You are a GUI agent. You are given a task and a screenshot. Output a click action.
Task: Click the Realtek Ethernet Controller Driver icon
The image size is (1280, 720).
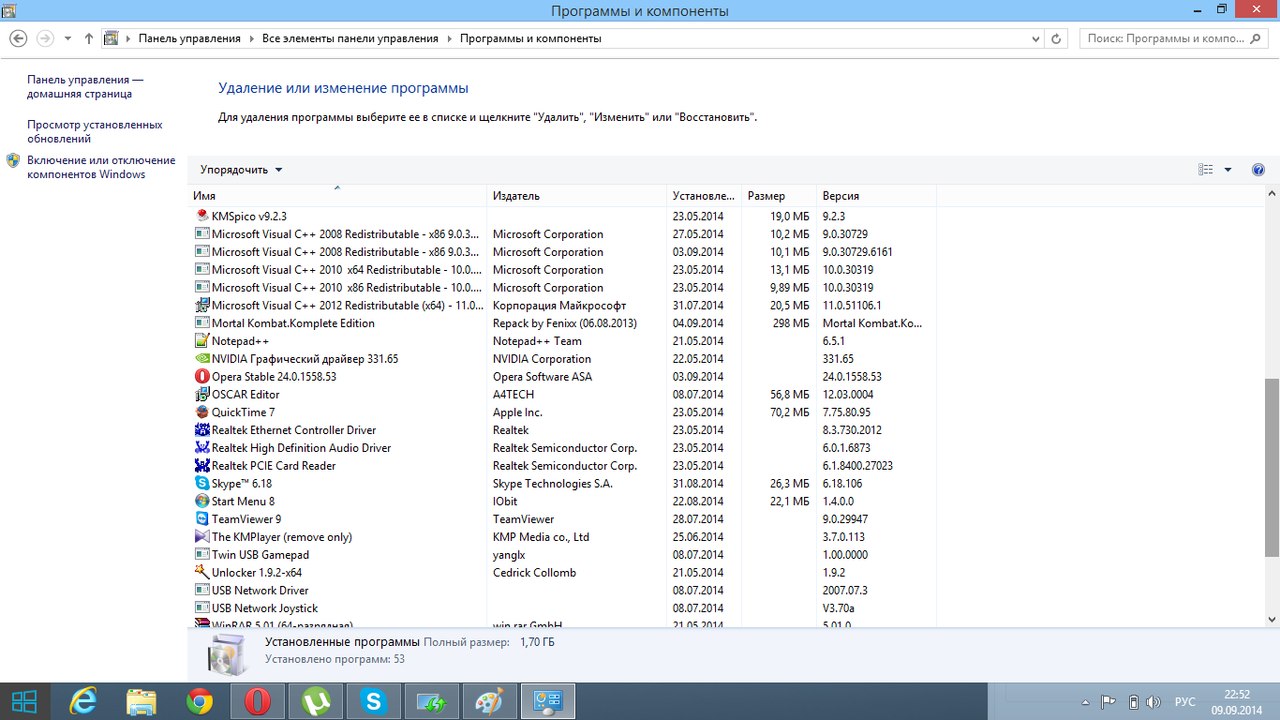pos(202,430)
